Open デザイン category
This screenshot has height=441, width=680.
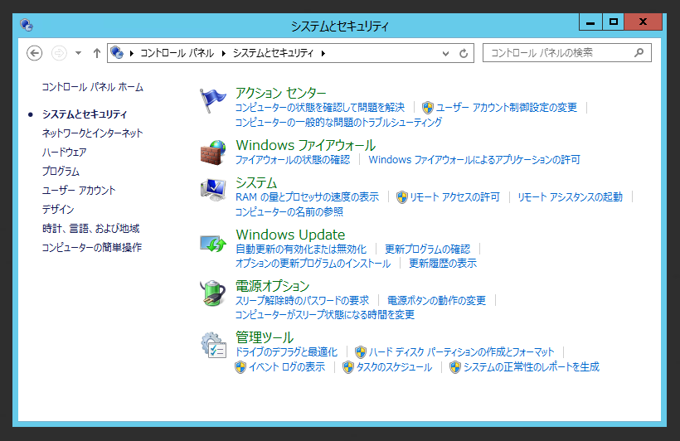point(58,209)
